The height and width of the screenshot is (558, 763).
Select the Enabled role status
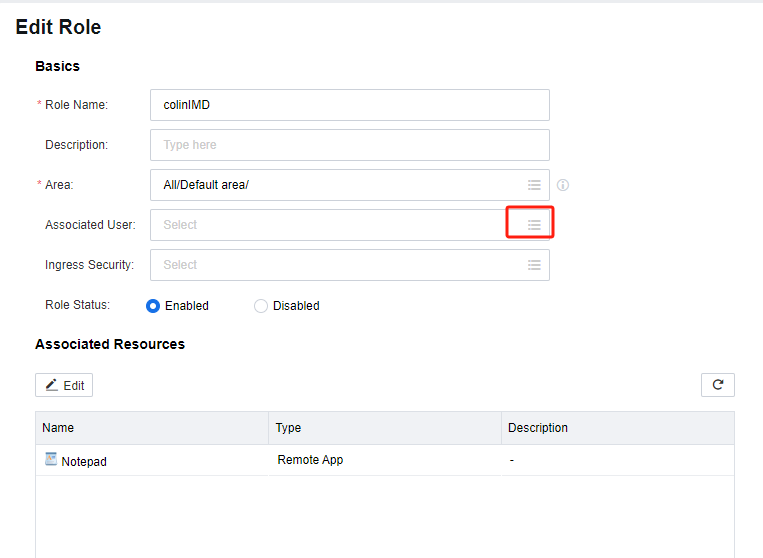153,306
